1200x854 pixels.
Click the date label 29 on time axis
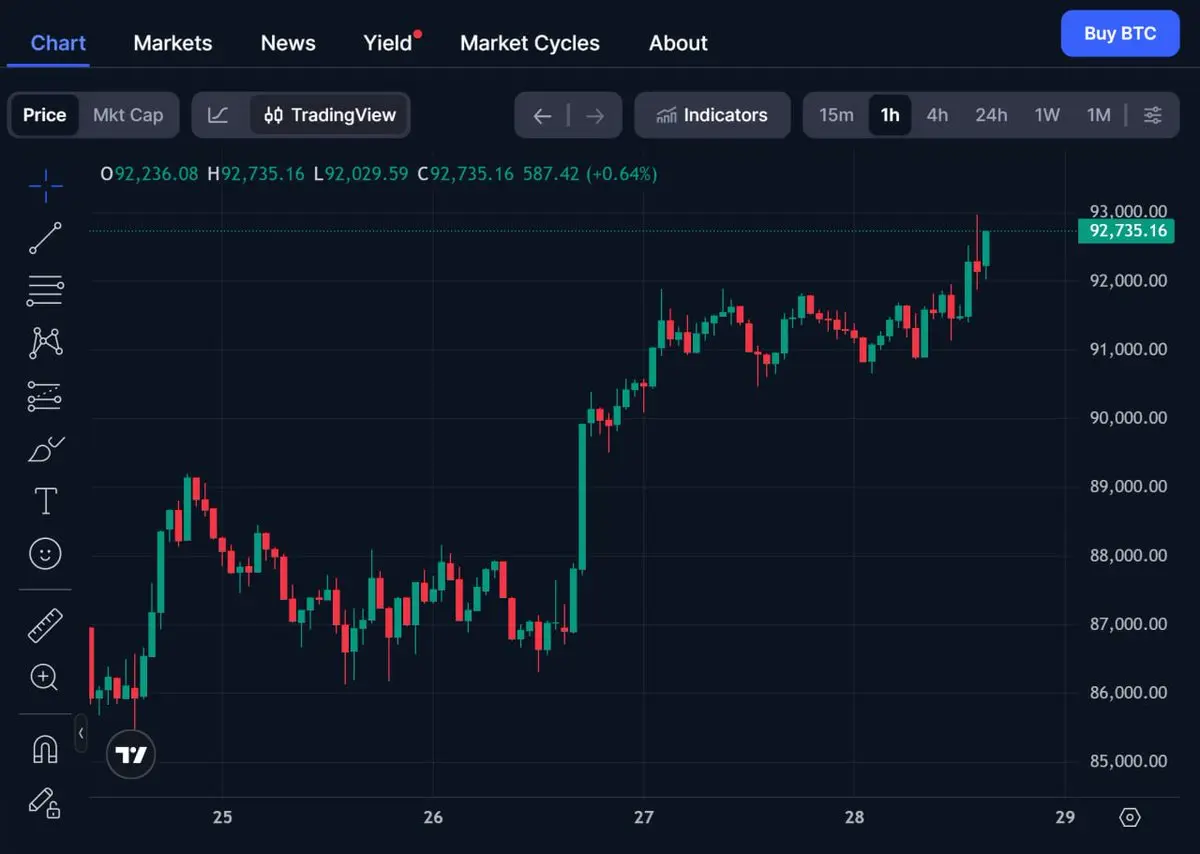(1065, 817)
